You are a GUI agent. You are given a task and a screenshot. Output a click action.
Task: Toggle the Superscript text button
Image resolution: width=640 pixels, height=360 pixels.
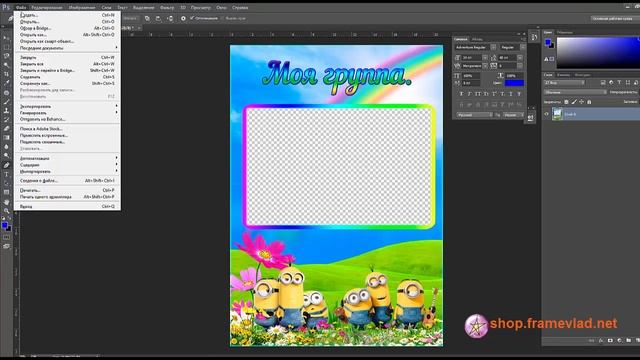click(x=494, y=94)
